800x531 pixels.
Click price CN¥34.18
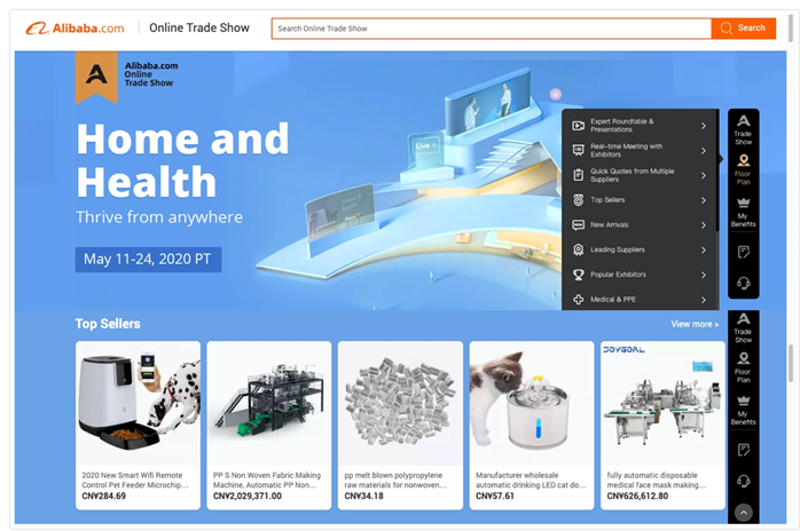click(364, 496)
